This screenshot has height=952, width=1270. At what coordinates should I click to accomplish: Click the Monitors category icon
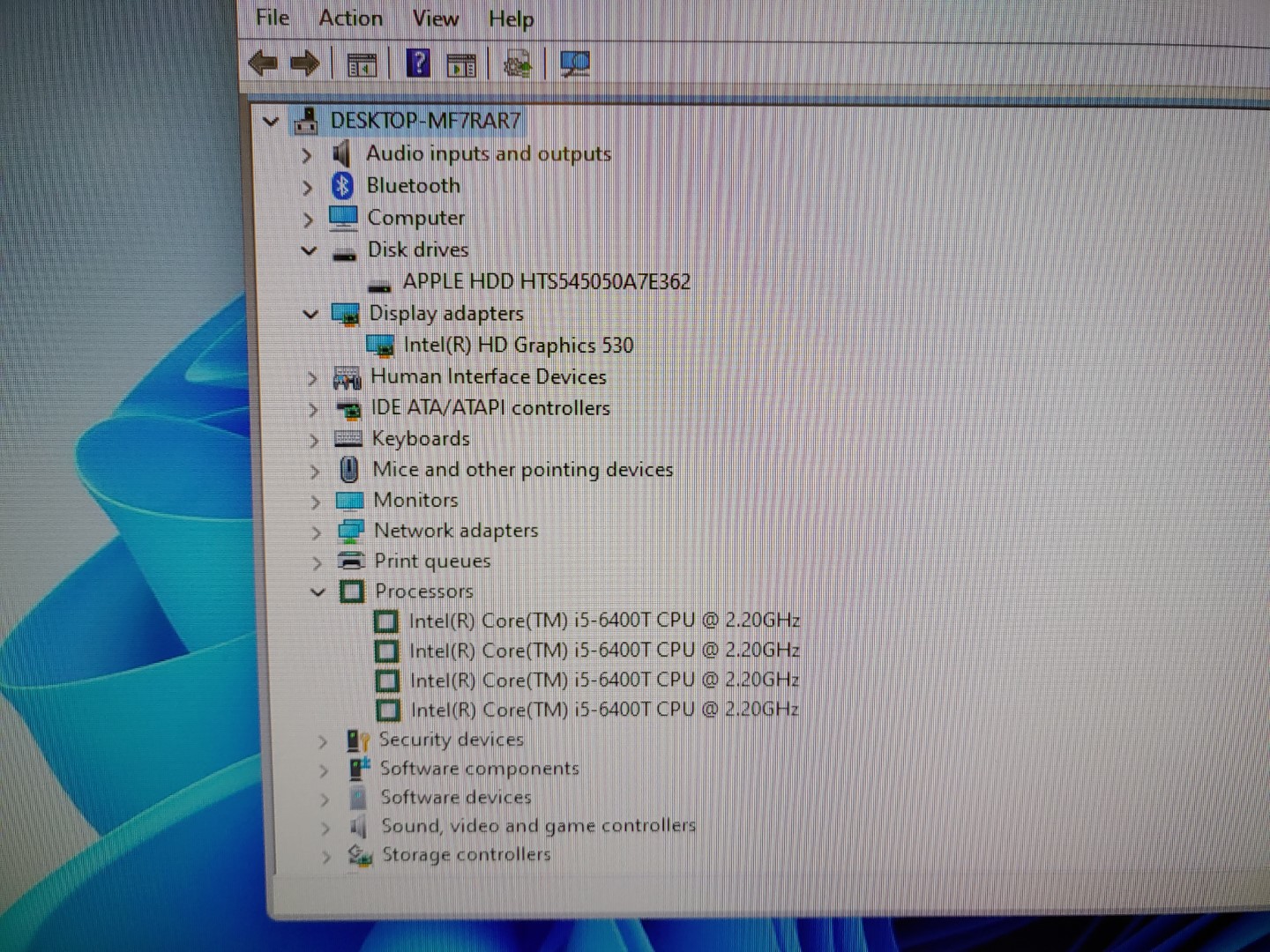tap(350, 501)
